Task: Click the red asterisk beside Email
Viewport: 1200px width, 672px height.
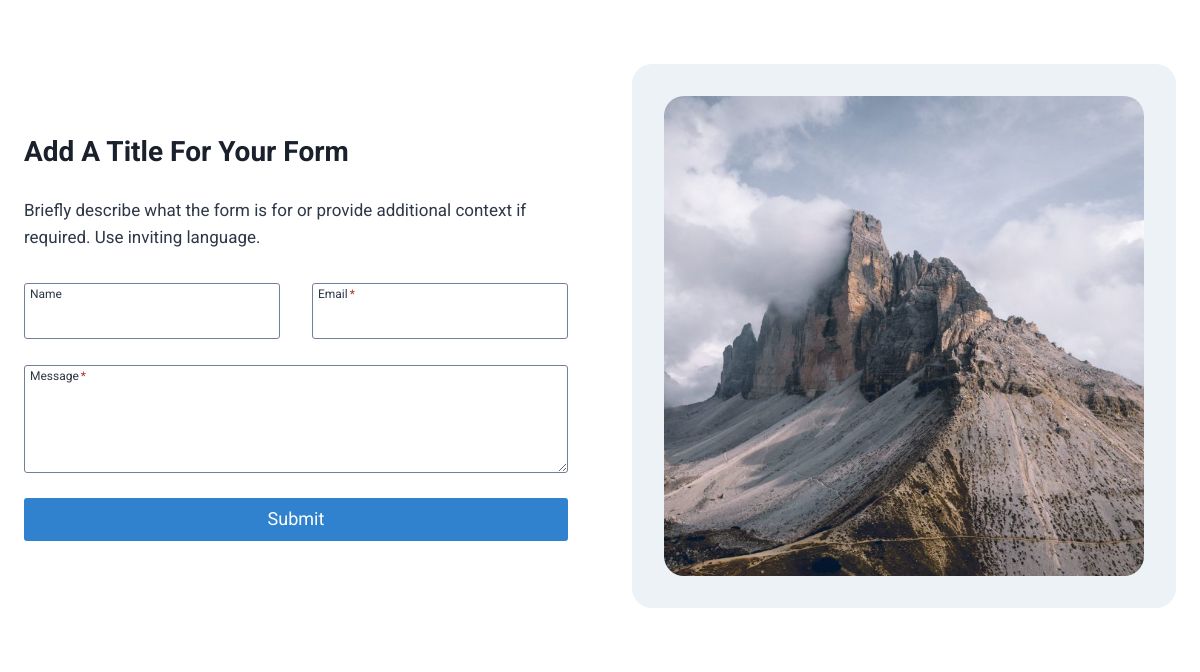Action: pos(352,294)
